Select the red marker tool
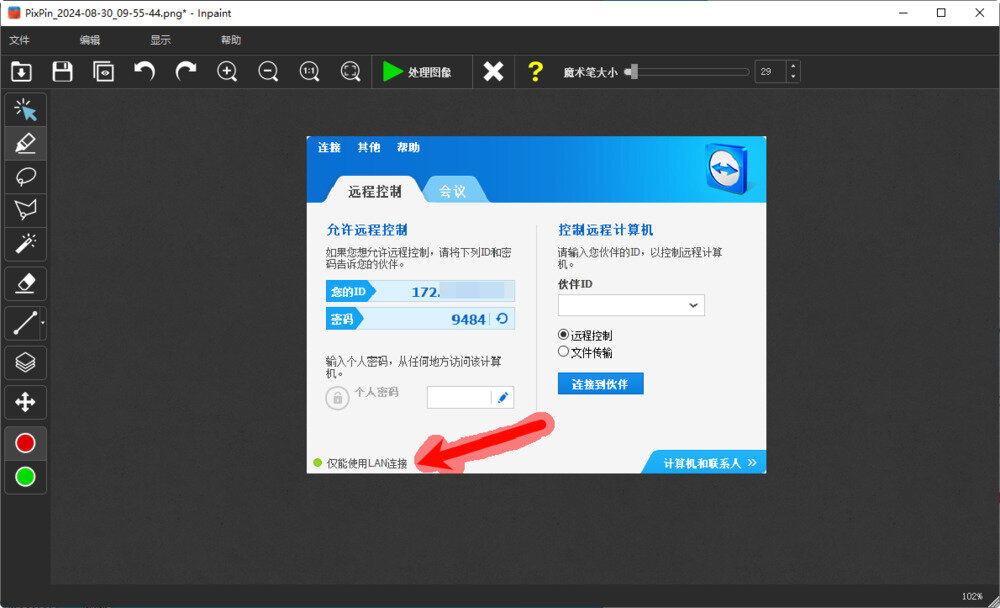 (25, 143)
